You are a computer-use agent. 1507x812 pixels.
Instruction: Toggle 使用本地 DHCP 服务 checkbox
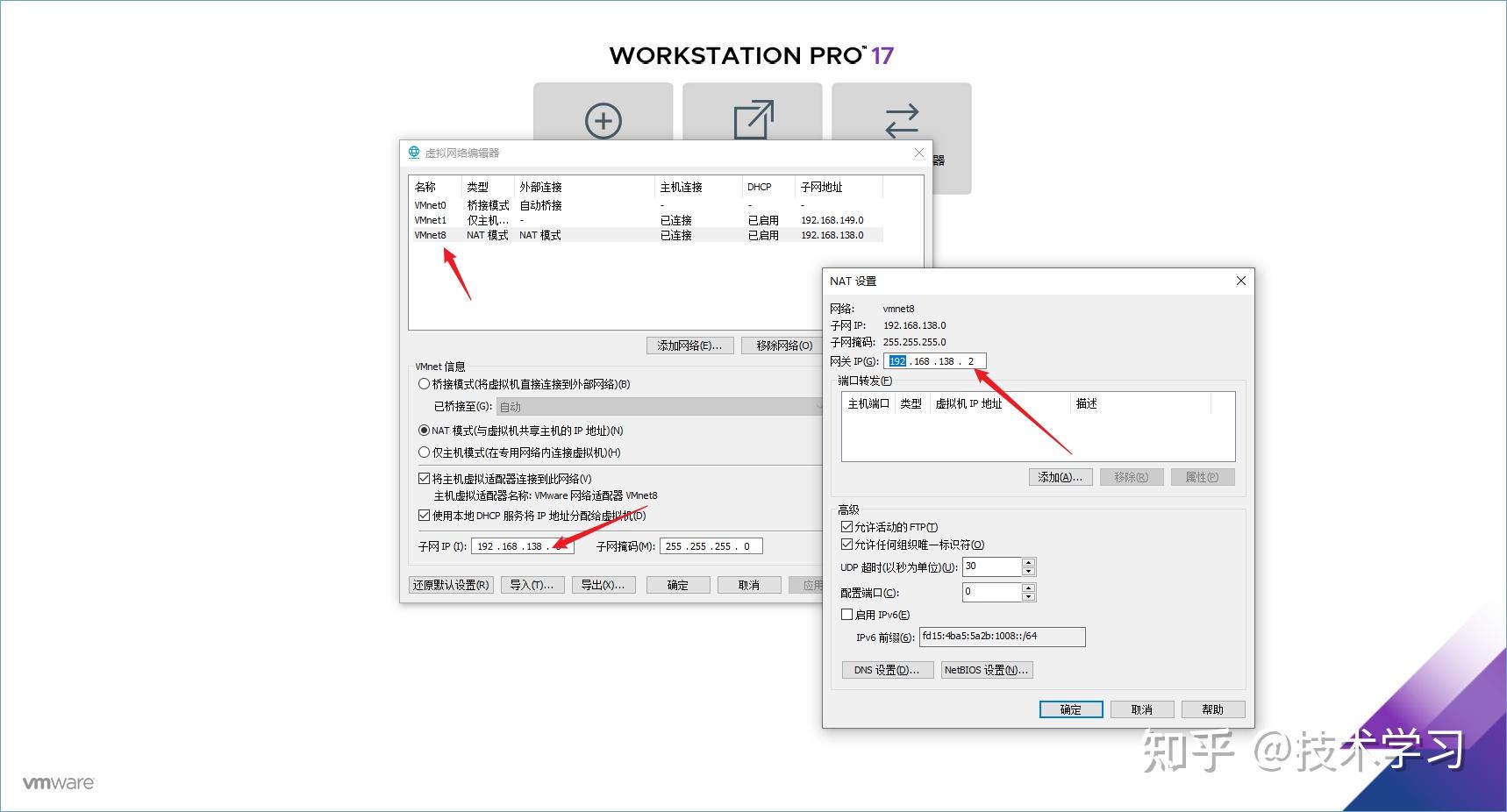(424, 516)
